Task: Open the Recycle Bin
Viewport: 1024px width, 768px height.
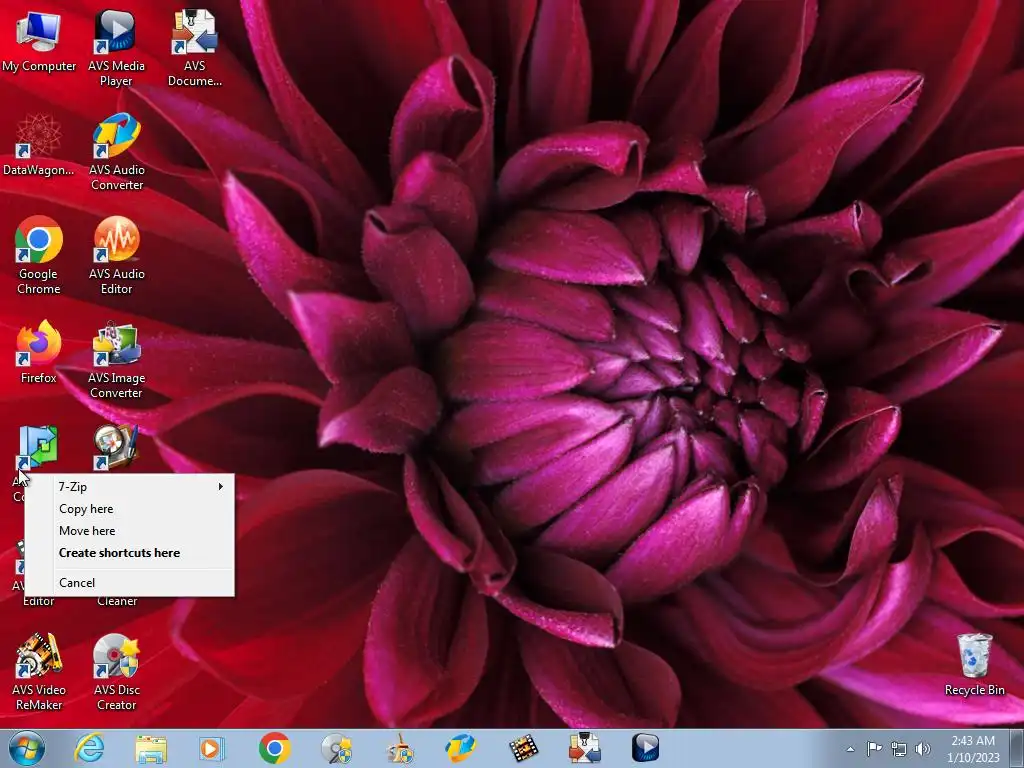Action: click(x=974, y=665)
